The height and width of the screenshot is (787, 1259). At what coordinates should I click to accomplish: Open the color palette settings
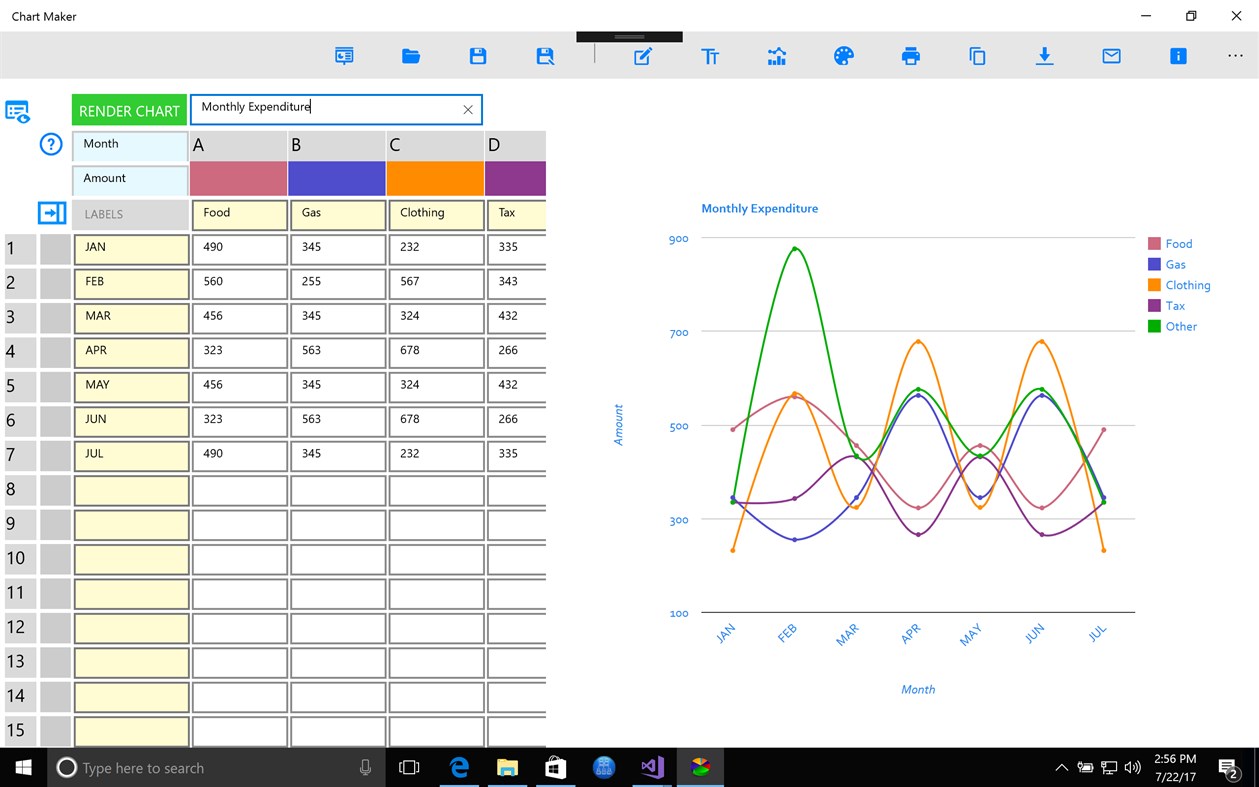click(843, 57)
